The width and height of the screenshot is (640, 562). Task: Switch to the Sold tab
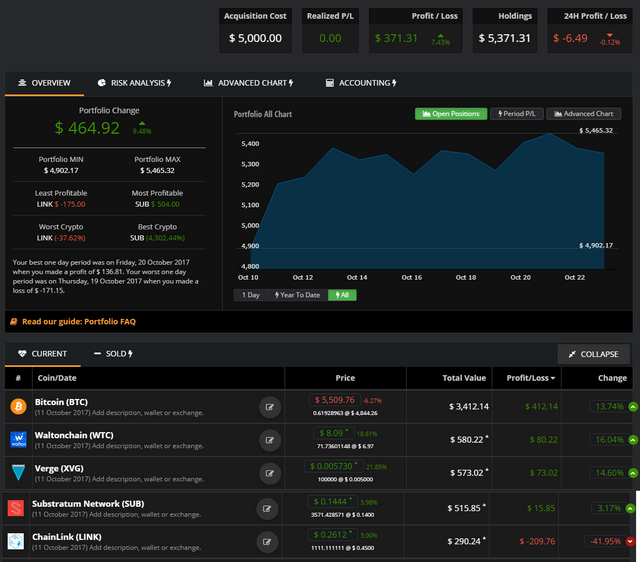pos(113,354)
